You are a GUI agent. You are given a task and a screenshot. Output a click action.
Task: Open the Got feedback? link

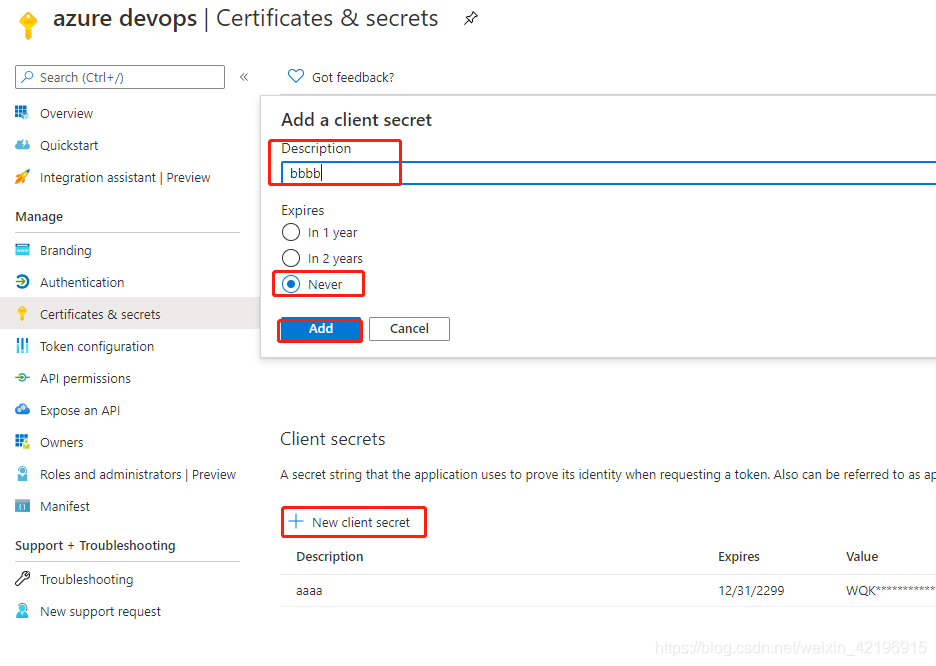[353, 78]
